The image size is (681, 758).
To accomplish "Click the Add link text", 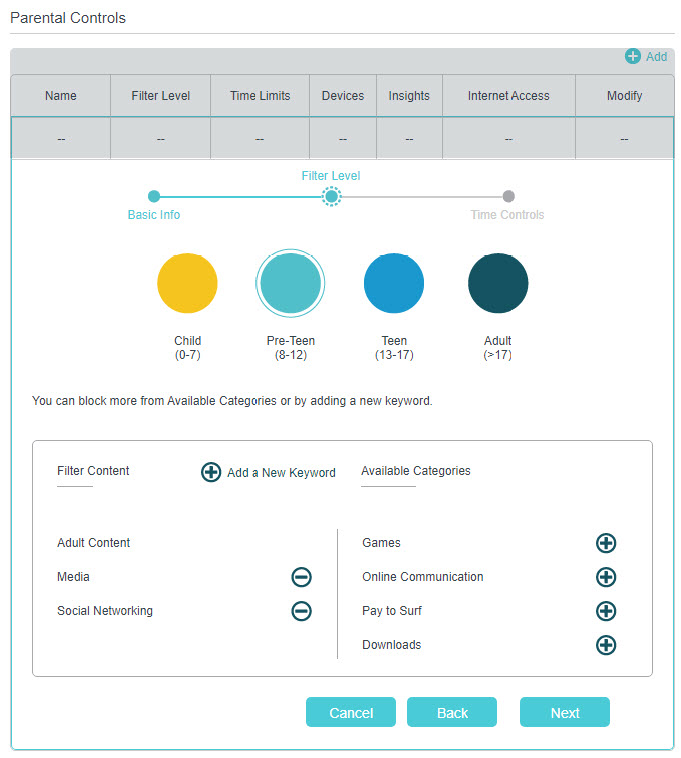I will point(656,57).
